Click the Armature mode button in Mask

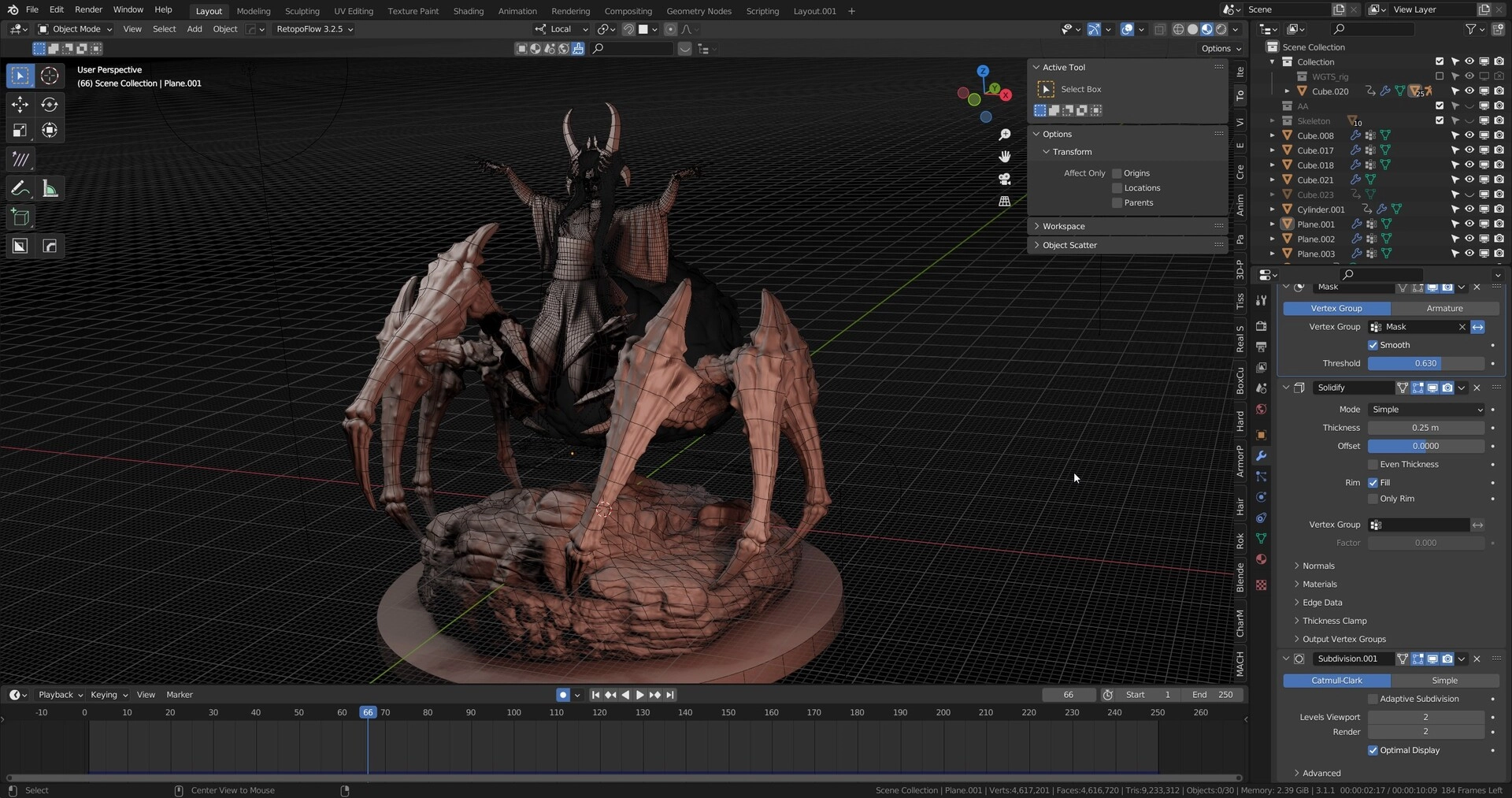[x=1443, y=309]
